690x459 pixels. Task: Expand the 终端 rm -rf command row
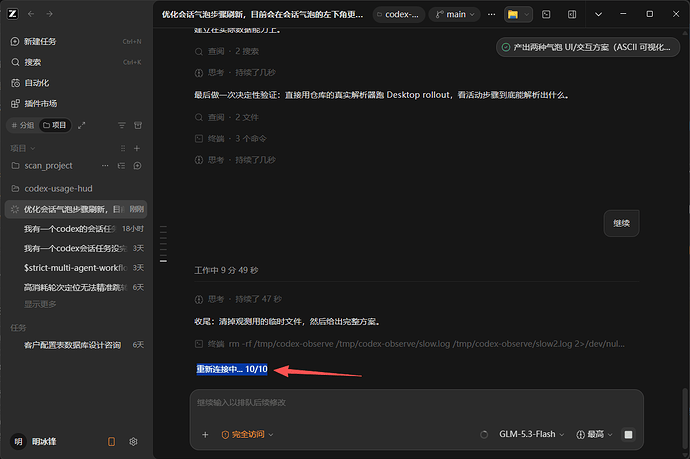410,344
